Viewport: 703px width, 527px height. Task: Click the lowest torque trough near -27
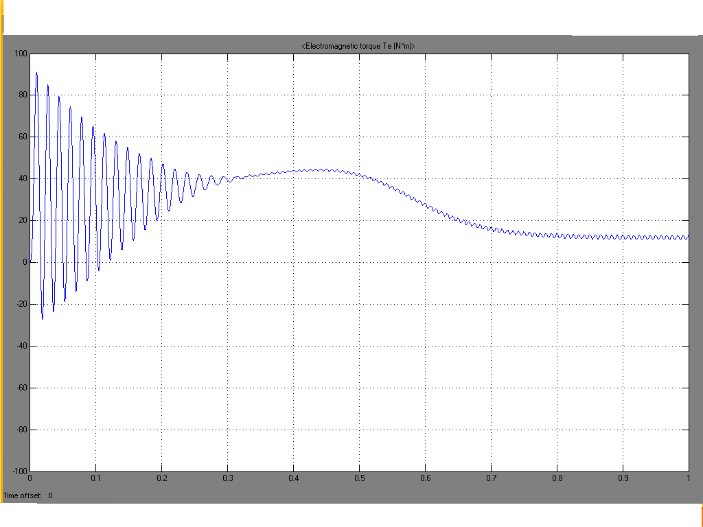[x=42, y=318]
